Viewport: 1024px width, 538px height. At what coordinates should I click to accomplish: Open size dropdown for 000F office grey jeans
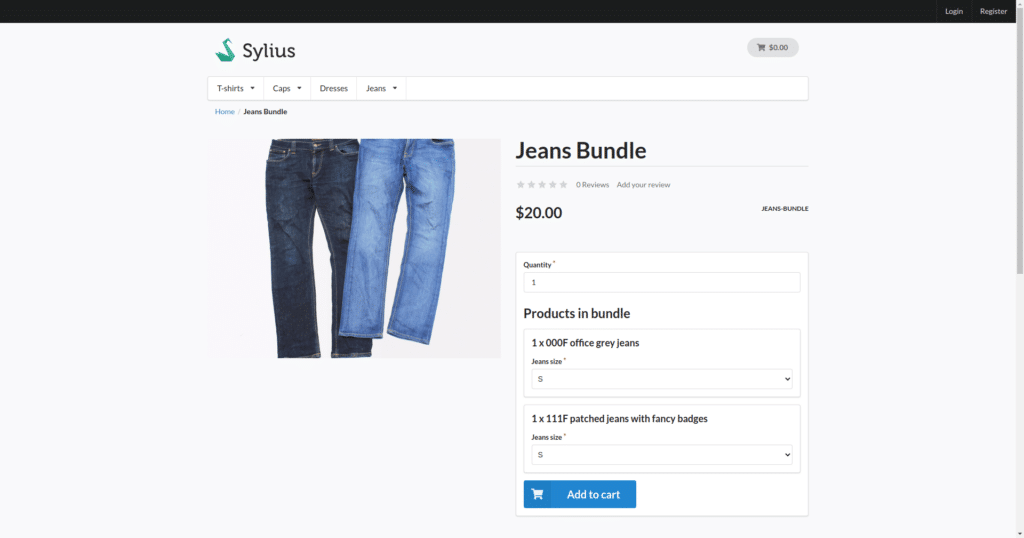click(662, 379)
